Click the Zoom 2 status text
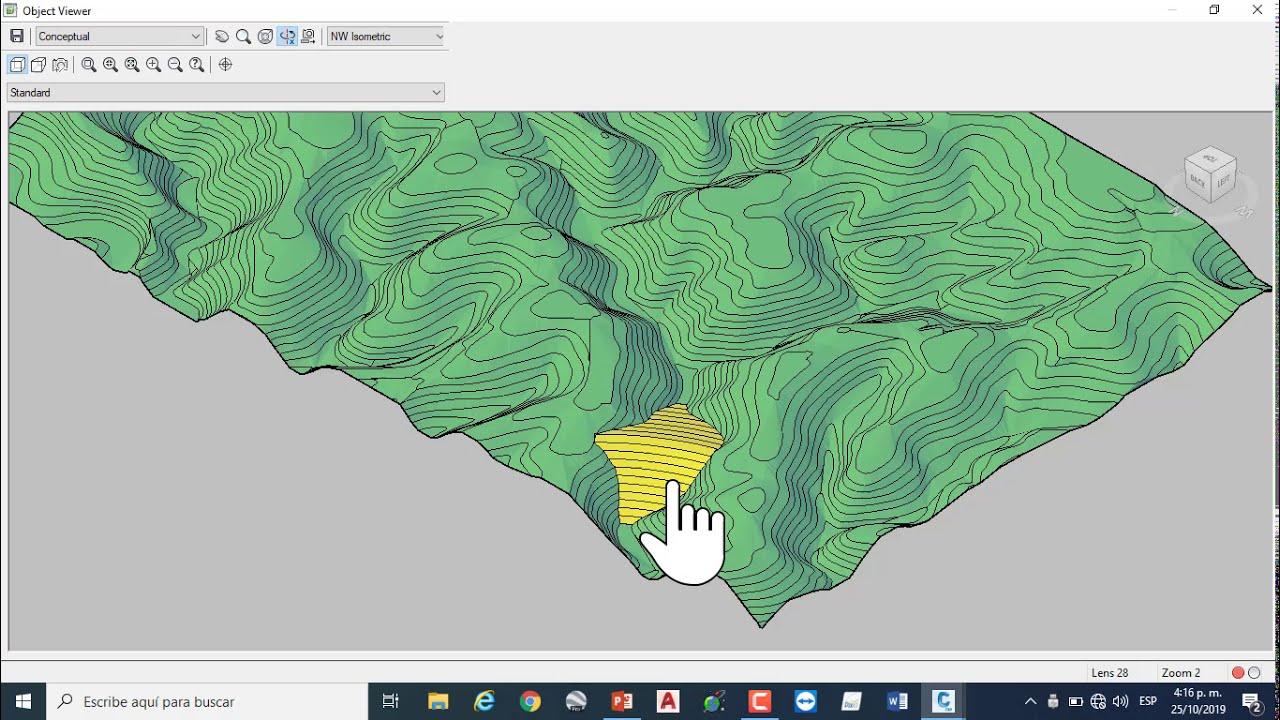The width and height of the screenshot is (1280, 720). (1181, 673)
